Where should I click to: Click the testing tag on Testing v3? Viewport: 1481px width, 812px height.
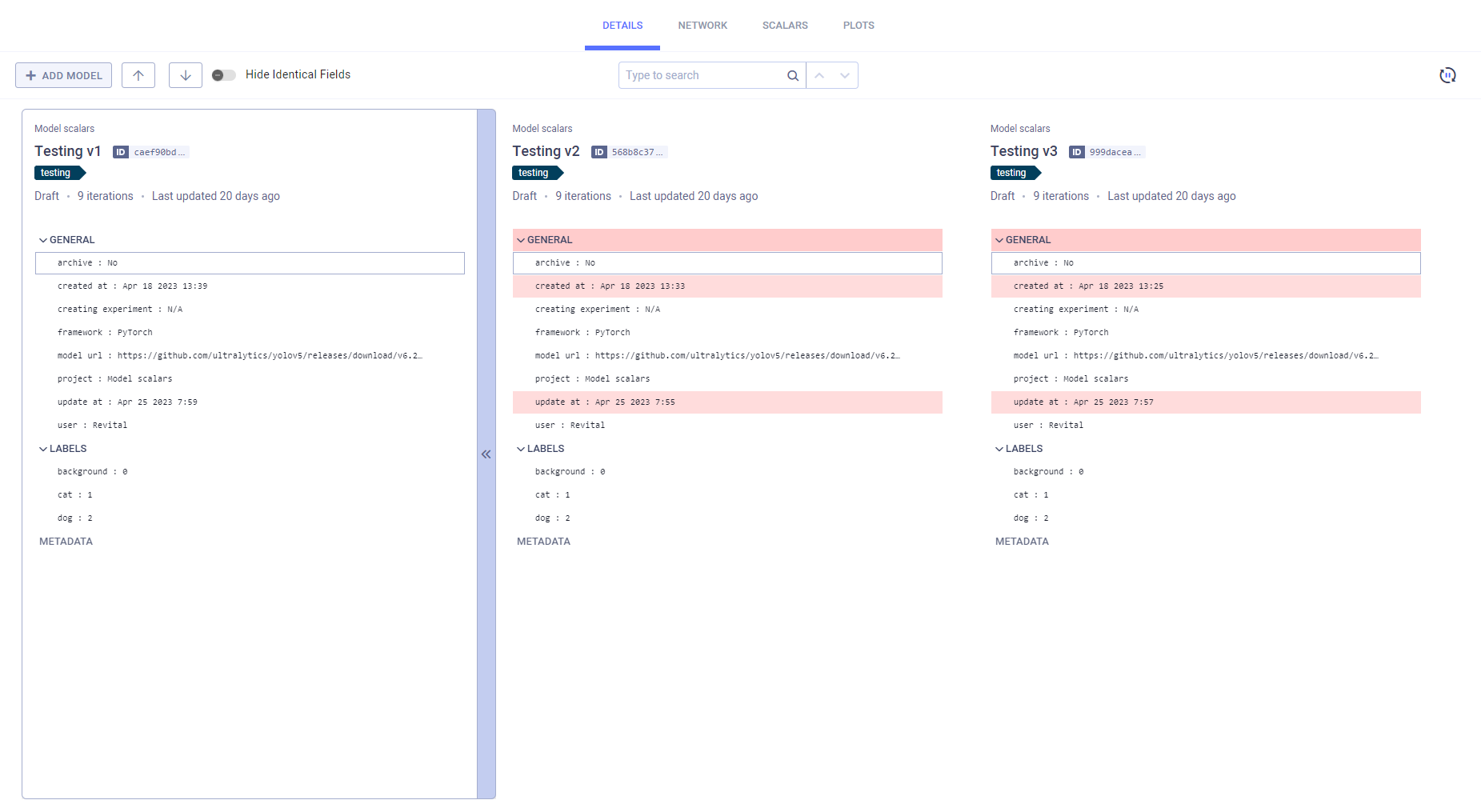click(x=1012, y=173)
